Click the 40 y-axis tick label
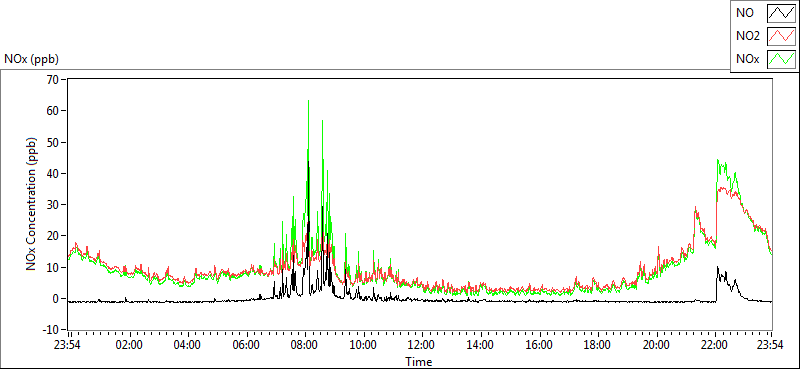Viewport: 800px width, 369px height. (52, 173)
